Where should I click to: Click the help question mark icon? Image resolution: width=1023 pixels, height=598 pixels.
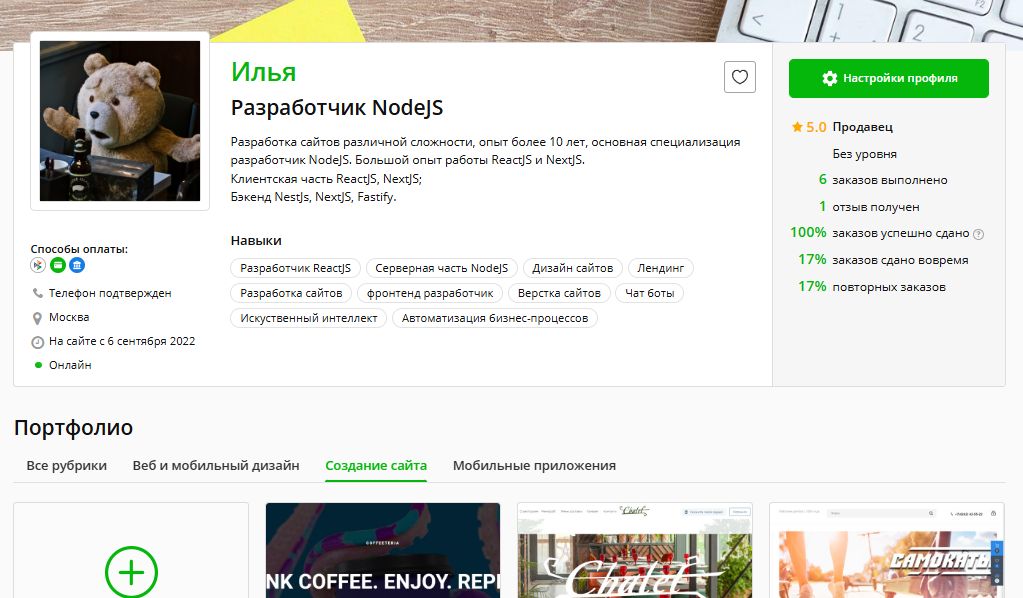tap(978, 234)
